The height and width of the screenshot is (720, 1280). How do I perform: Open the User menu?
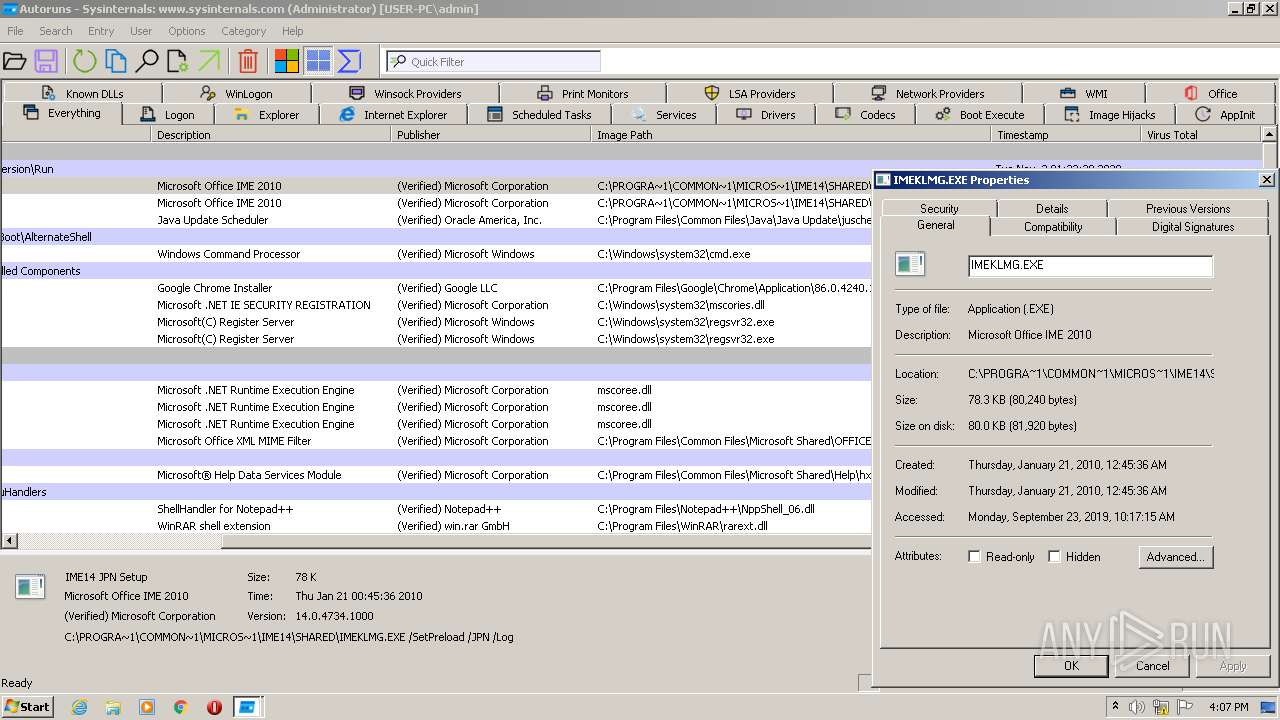141,31
